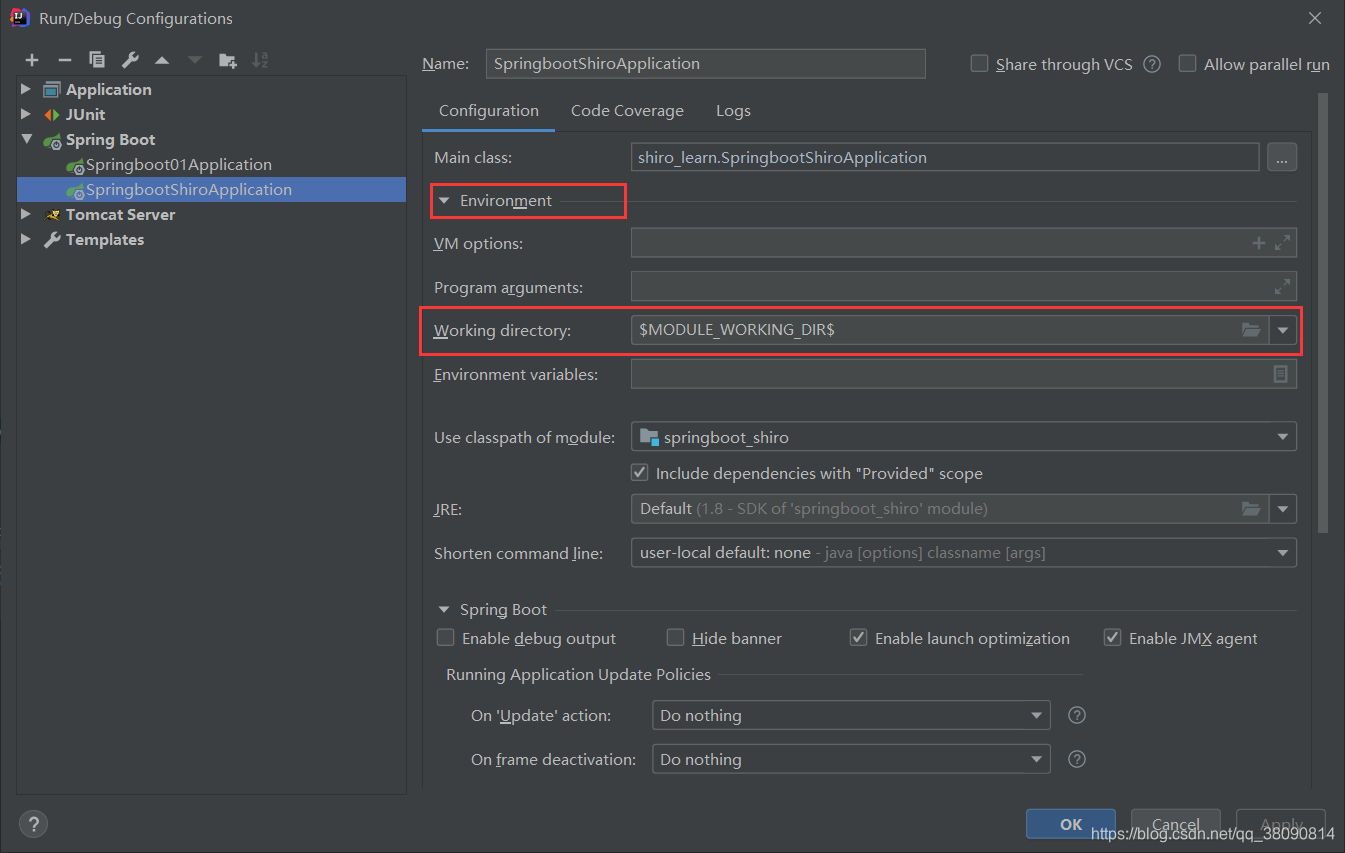Open Shorten command line dropdown
The image size is (1345, 853).
click(x=1282, y=553)
